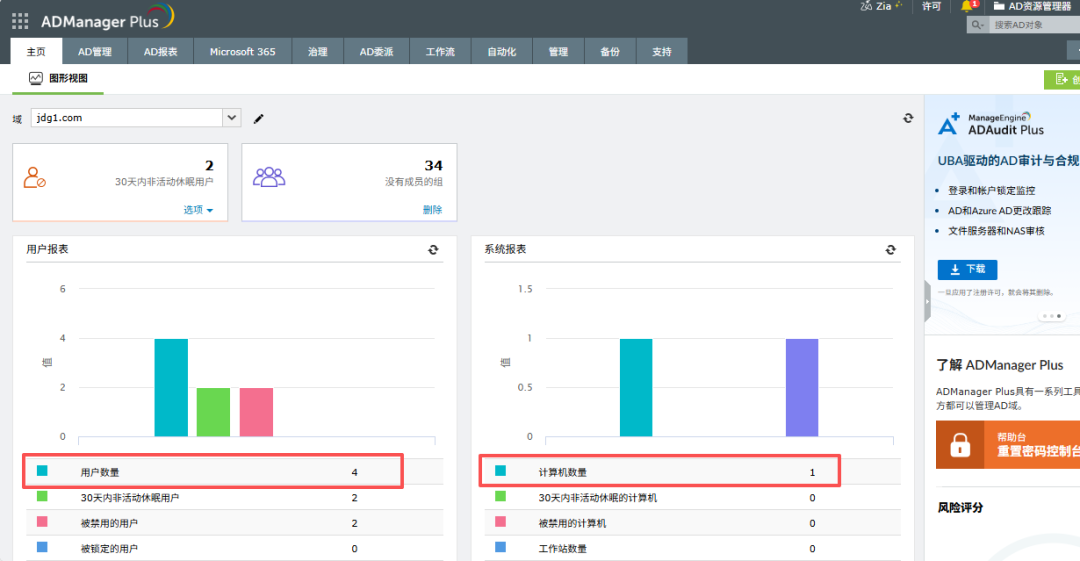Click the inactive user icon on card
Viewport: 1080px width, 561px height.
(34, 177)
